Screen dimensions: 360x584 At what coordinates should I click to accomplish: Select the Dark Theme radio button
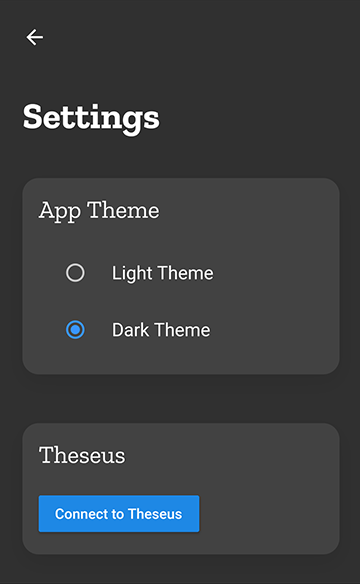tap(75, 330)
